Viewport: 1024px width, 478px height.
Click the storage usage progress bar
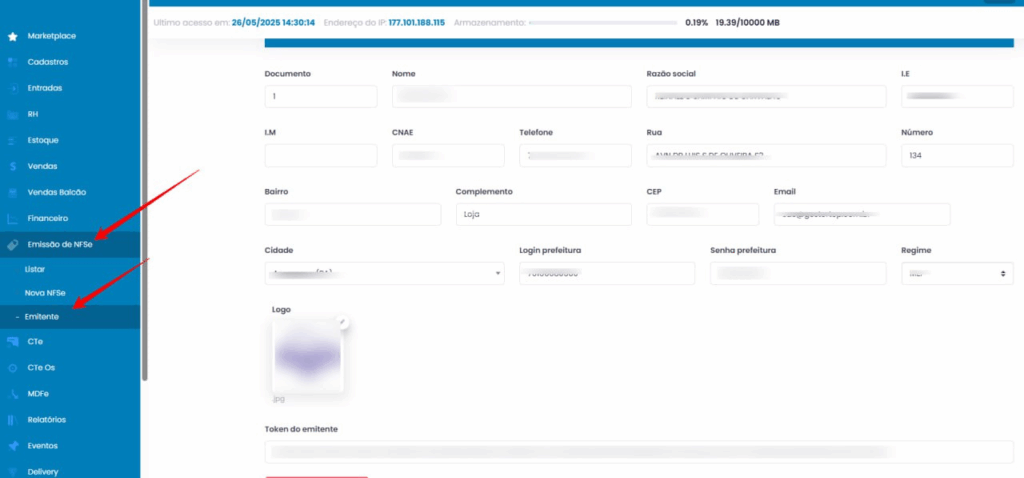602,22
